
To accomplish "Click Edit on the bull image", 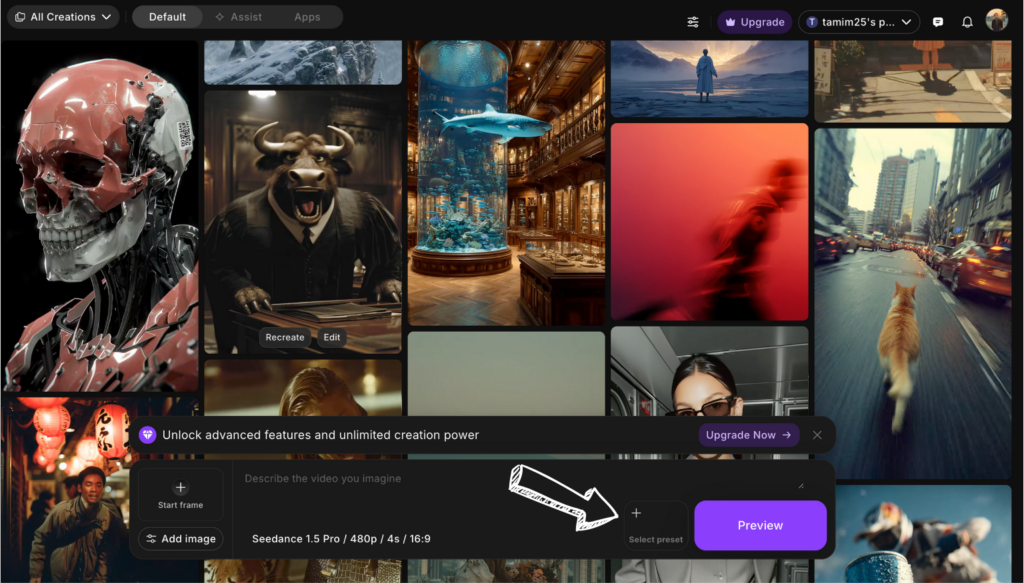I will coord(331,337).
